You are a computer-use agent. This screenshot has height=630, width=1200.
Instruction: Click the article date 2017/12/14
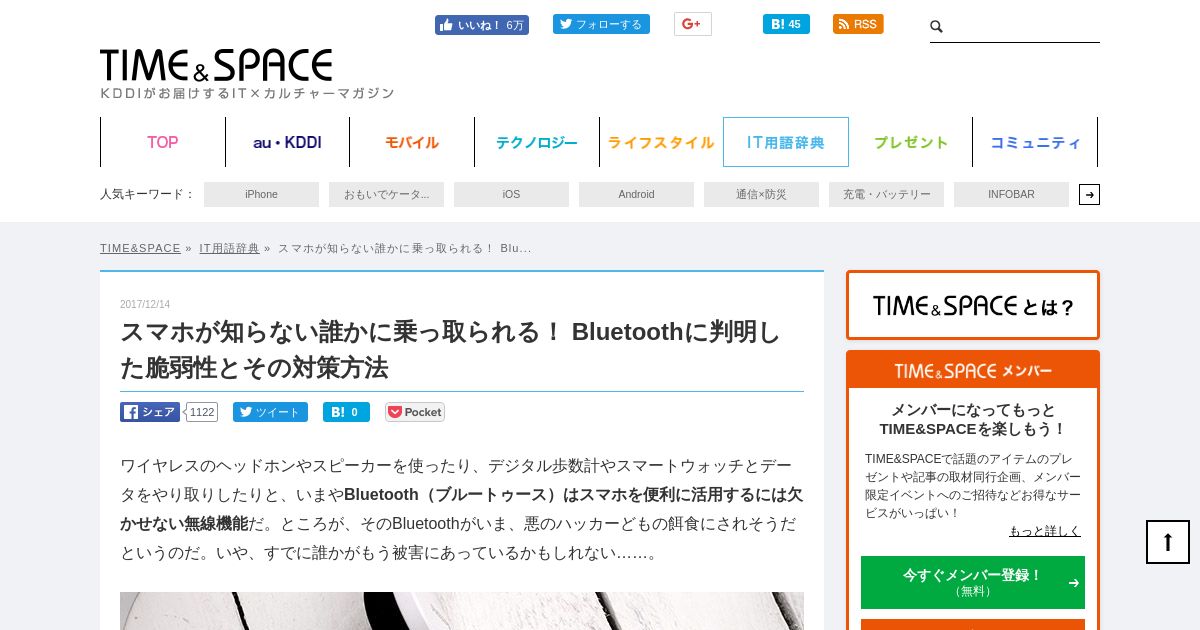(x=145, y=304)
